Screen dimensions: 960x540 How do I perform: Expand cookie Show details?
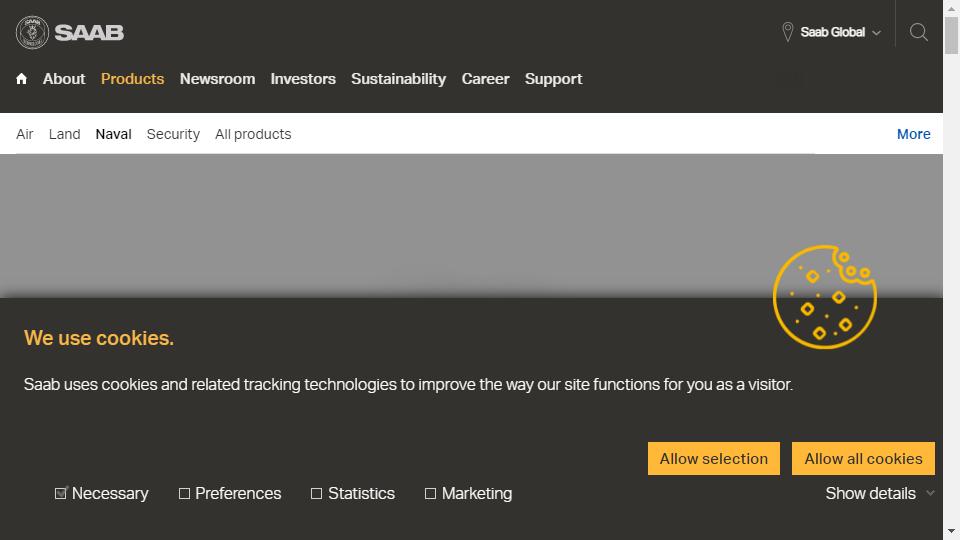(880, 493)
